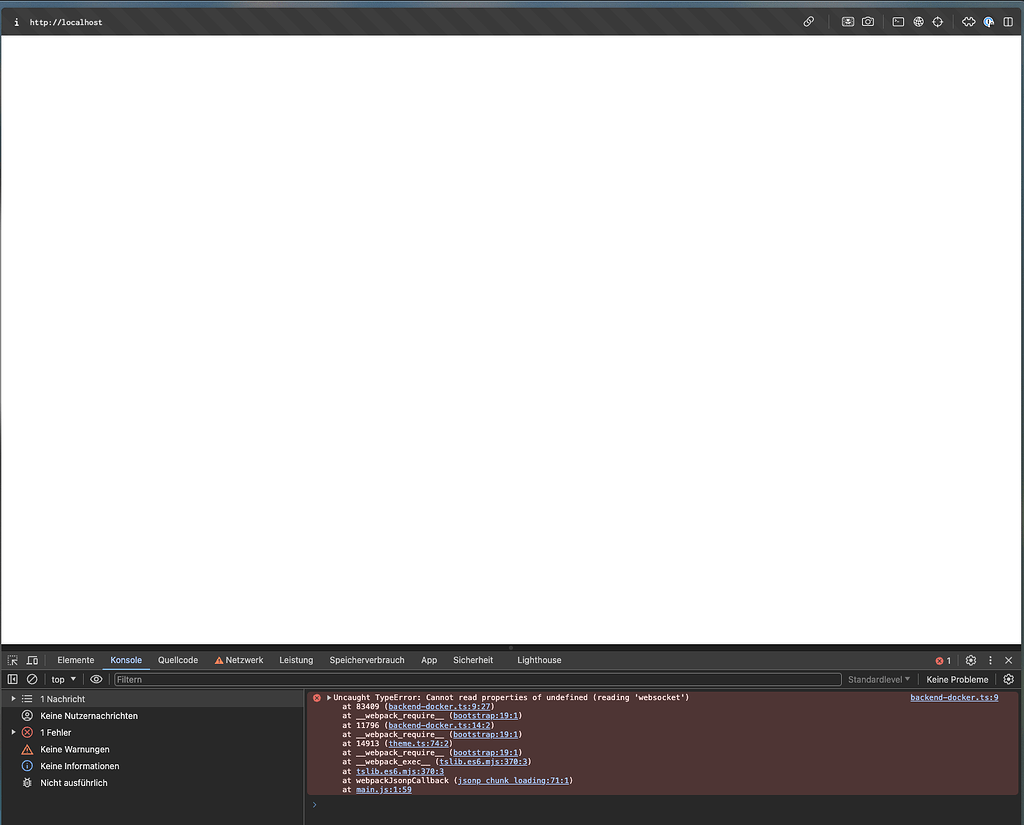Open the top execution context dropdown
The image size is (1024, 825).
pos(64,679)
